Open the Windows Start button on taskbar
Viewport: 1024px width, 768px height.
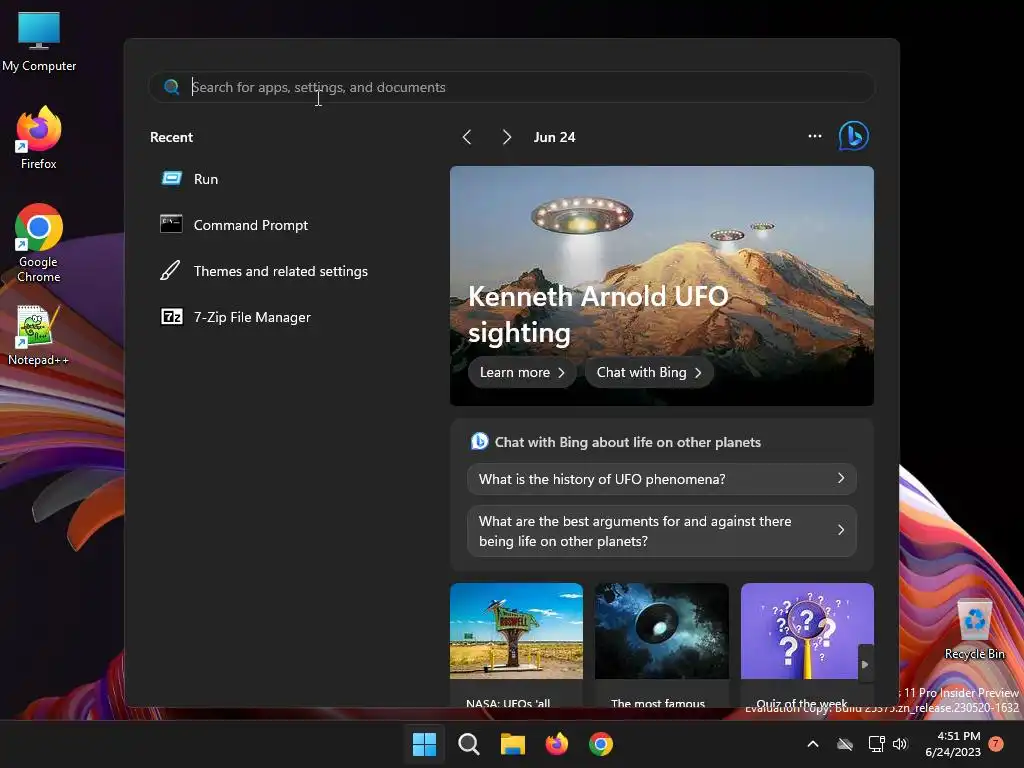(x=424, y=744)
